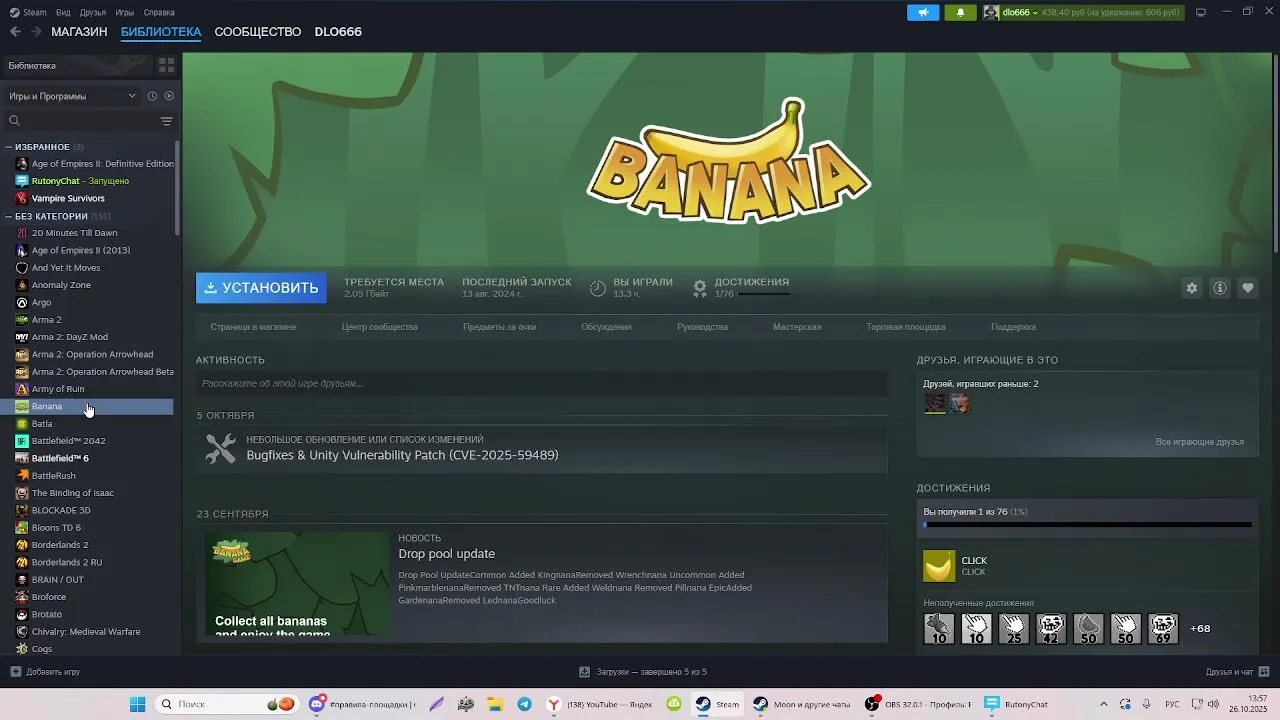Screen dimensions: 1280x720
Task: Click the achievements progress bar 1 из 76
Action: click(1088, 524)
